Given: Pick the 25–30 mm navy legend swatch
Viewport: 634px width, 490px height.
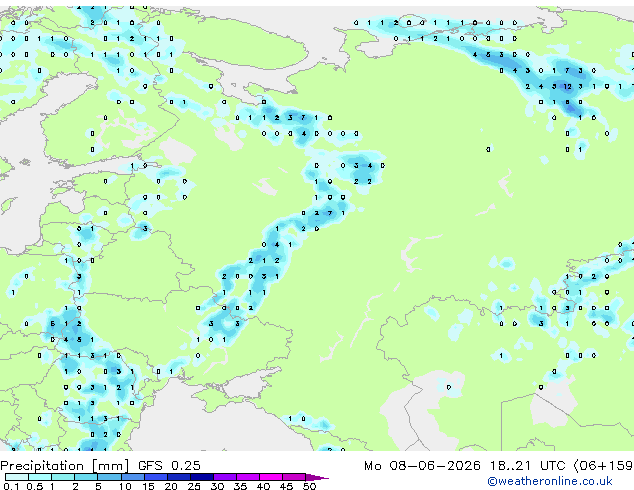Looking at the screenshot, I should click(201, 477).
